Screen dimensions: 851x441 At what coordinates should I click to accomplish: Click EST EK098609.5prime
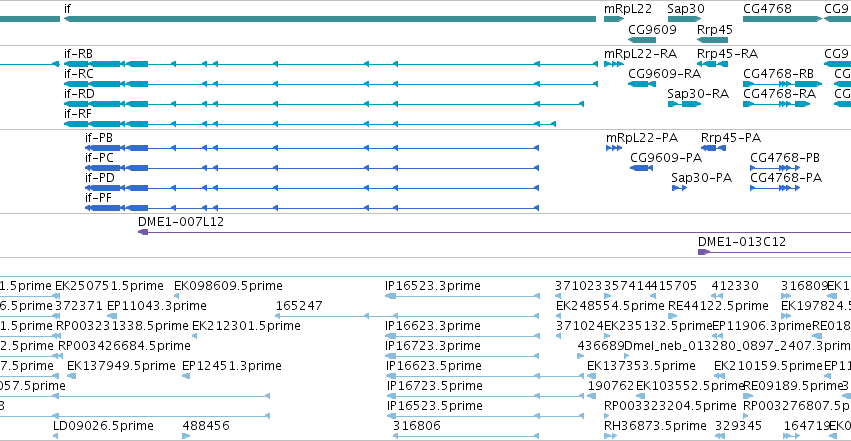(228, 286)
